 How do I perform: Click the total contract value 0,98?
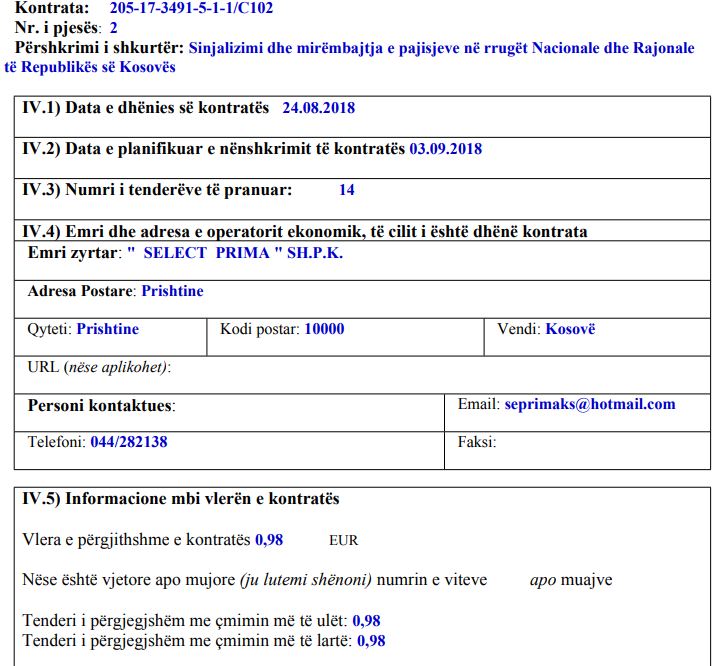(269, 540)
